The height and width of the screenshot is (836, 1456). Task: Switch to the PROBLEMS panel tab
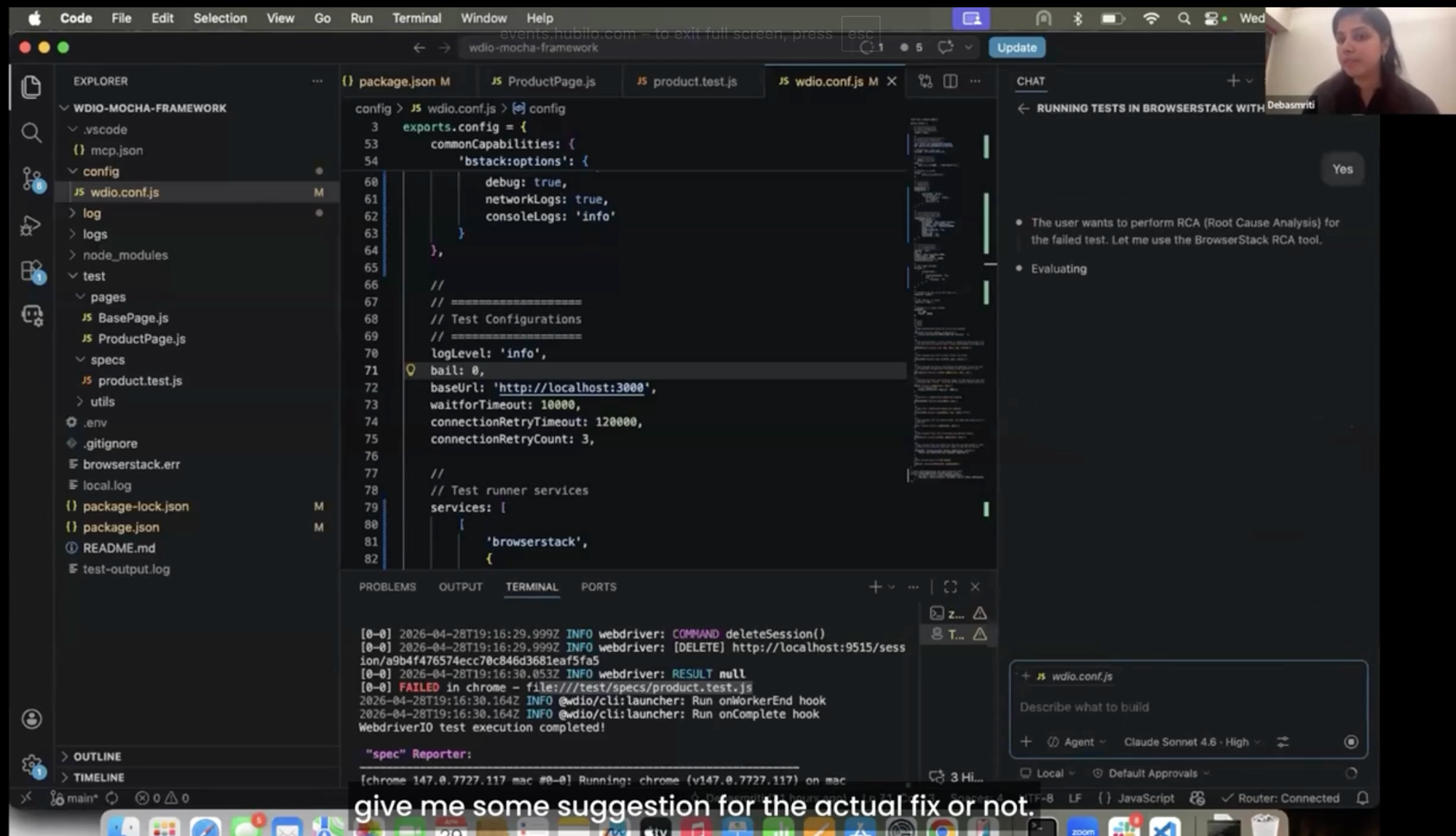[387, 586]
